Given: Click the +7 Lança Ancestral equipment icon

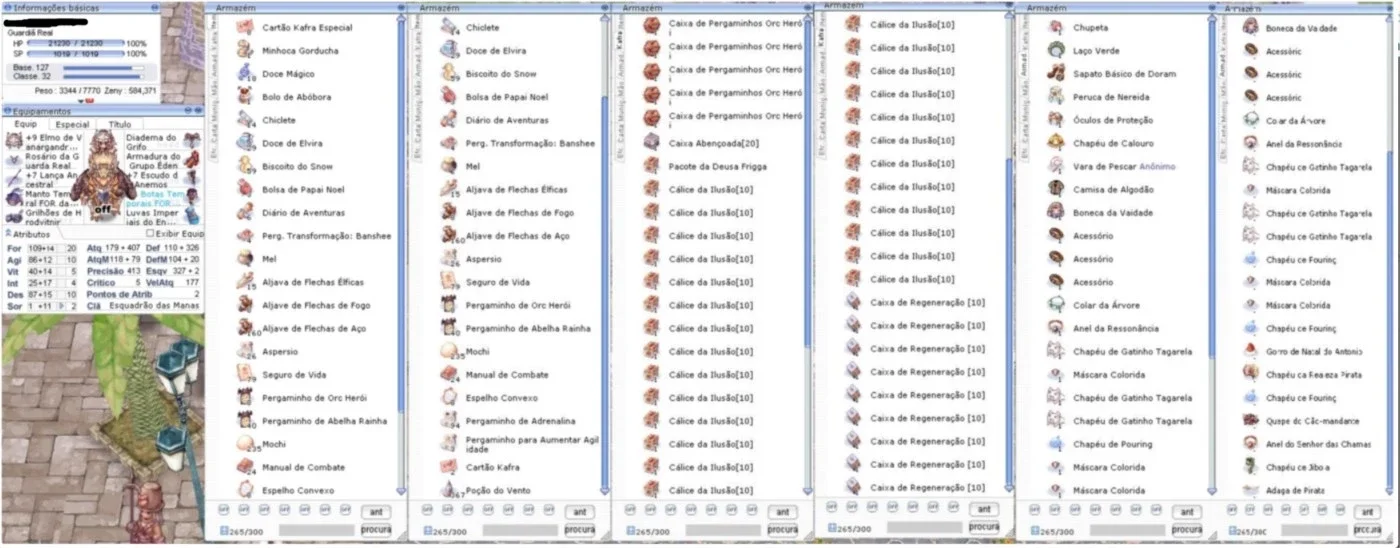Looking at the screenshot, I should pos(13,180).
